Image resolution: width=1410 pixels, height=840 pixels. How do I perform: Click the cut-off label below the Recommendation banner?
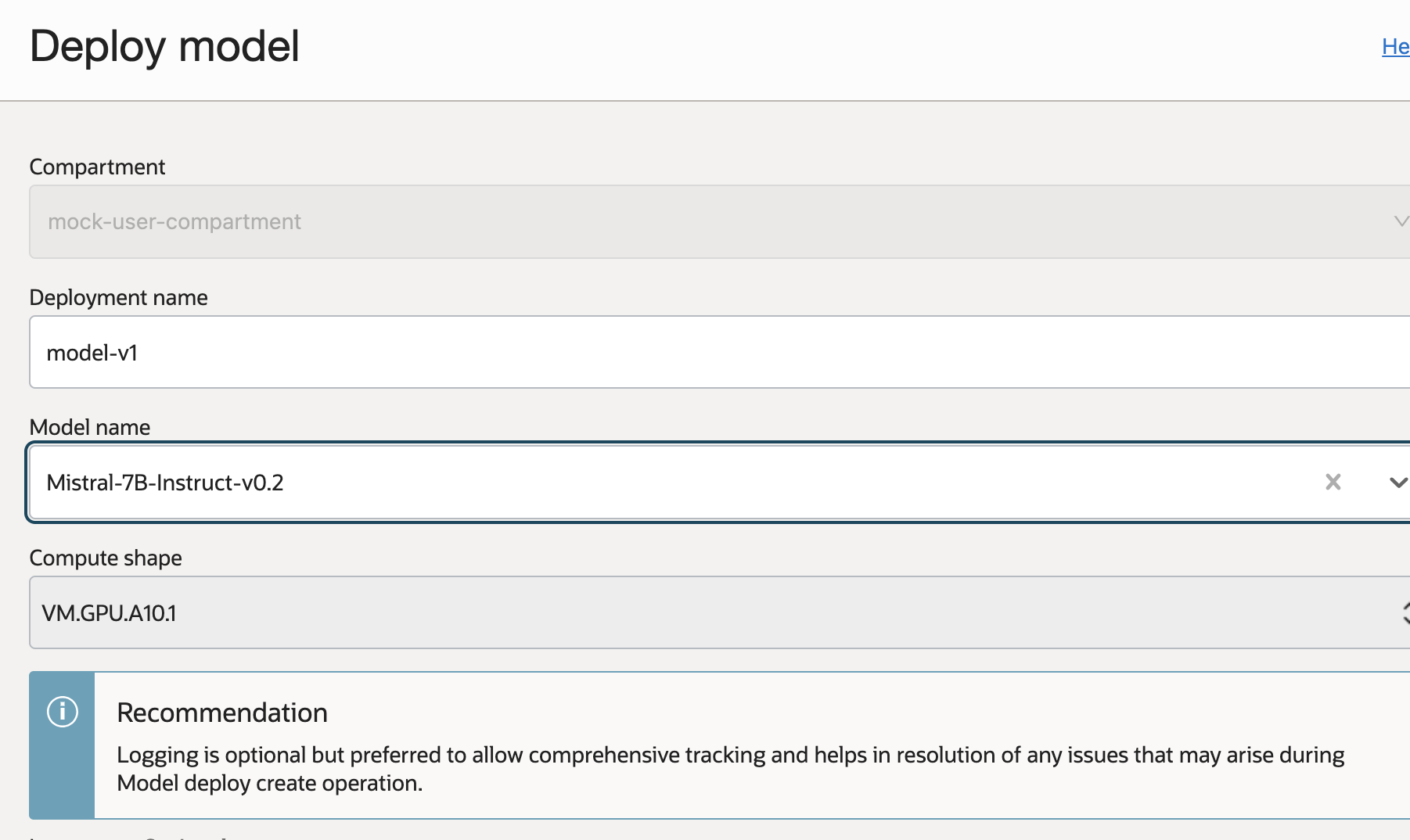[x=129, y=837]
